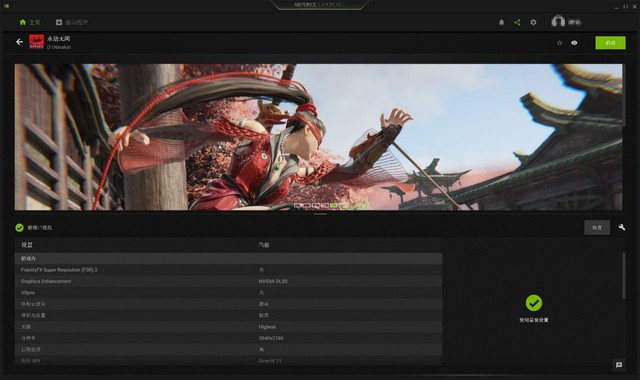The width and height of the screenshot is (640, 380).
Task: Go back using the left arrow
Action: click(x=19, y=42)
